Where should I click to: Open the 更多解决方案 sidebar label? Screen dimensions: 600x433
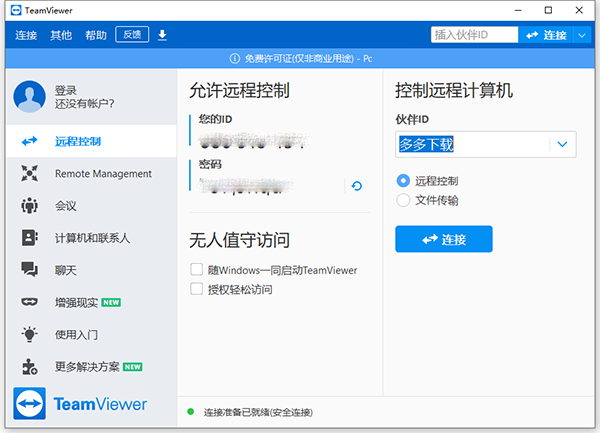pyautogui.click(x=87, y=367)
